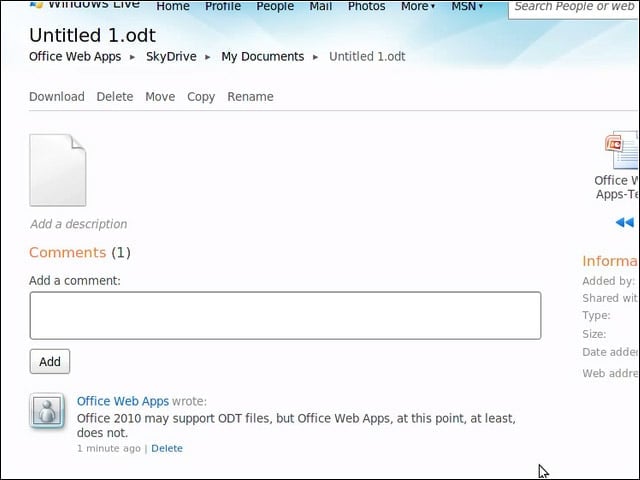This screenshot has width=640, height=480.
Task: Click the Office Web Apps user avatar
Action: coord(47,411)
